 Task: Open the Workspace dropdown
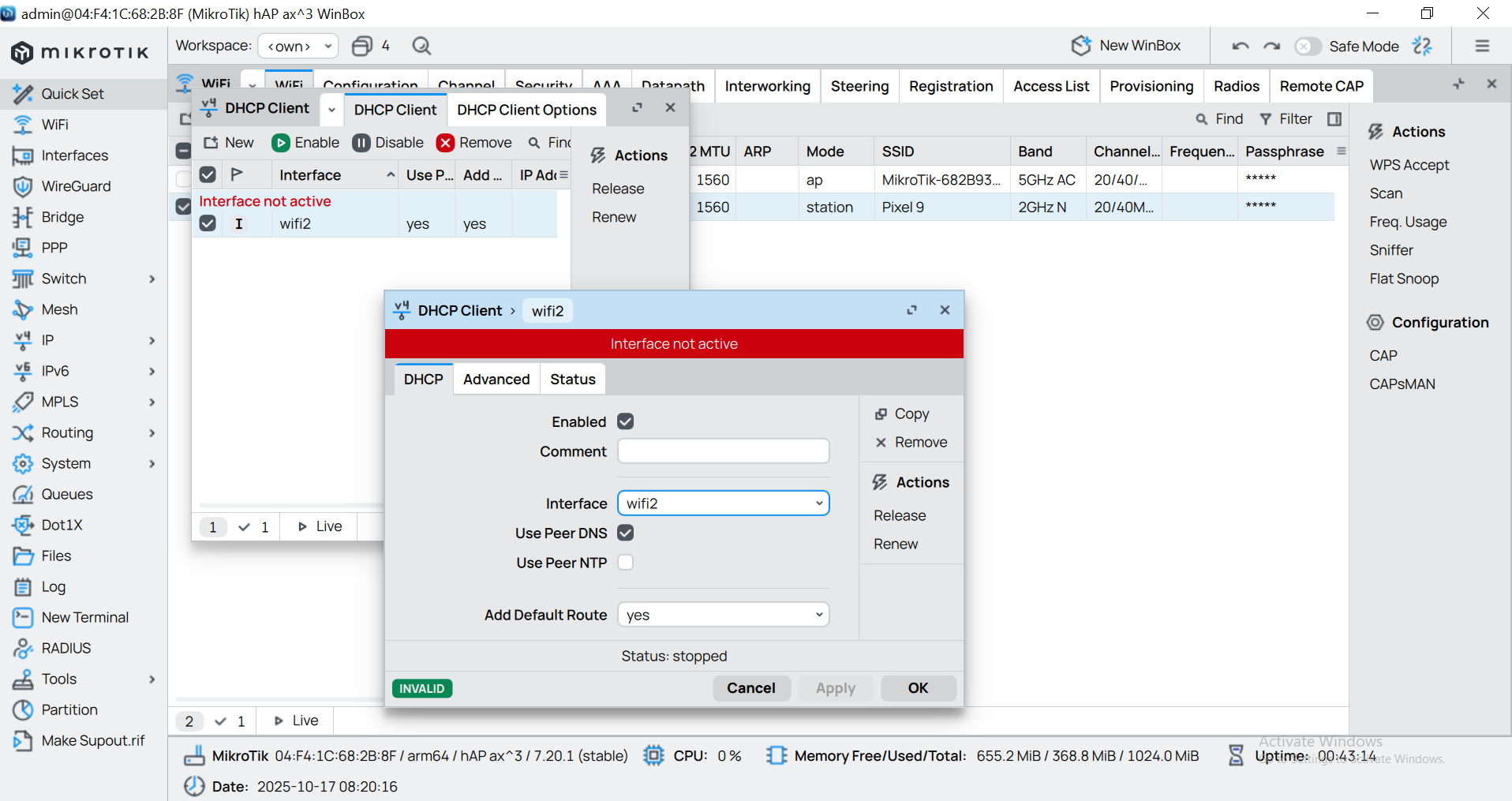tap(298, 46)
